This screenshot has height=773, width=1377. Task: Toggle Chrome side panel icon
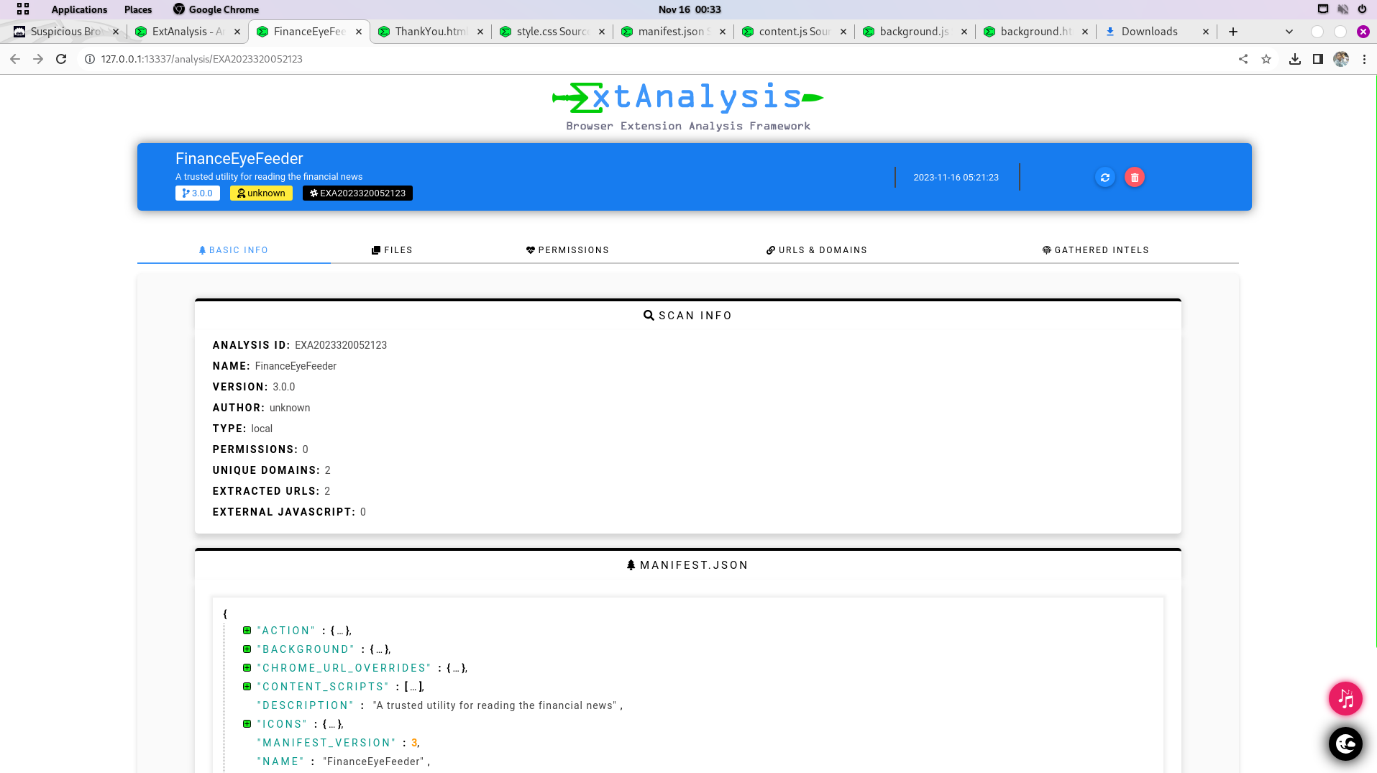1318,59
